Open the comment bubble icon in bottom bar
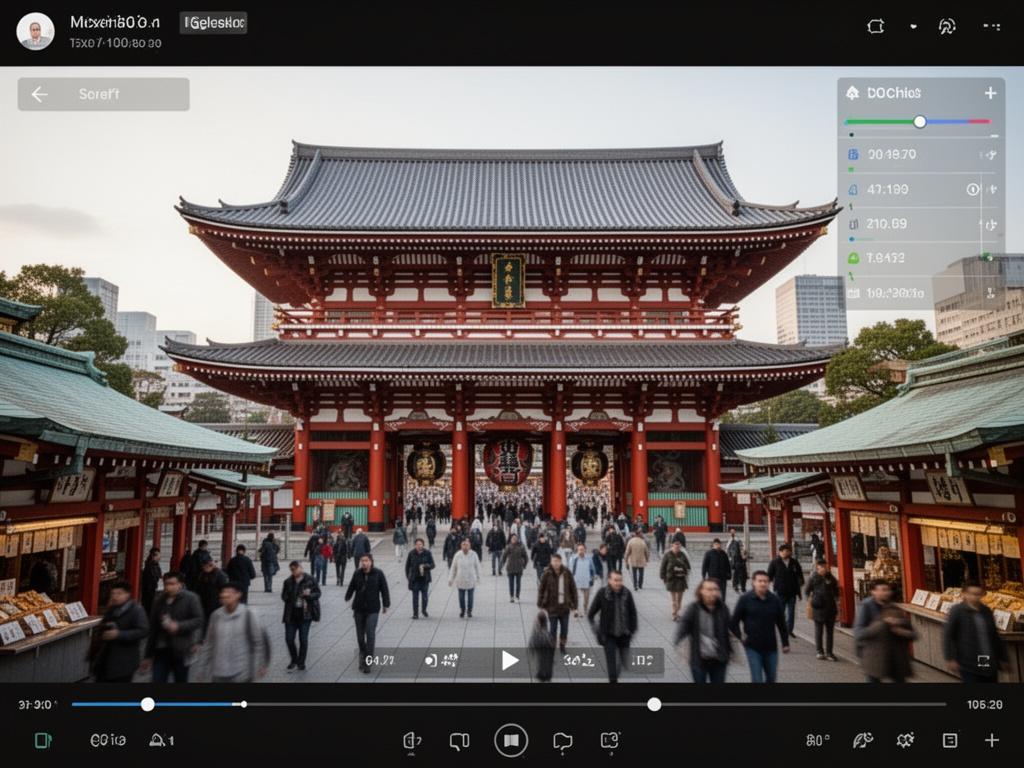Screen dimensions: 1024x768 click(562, 740)
